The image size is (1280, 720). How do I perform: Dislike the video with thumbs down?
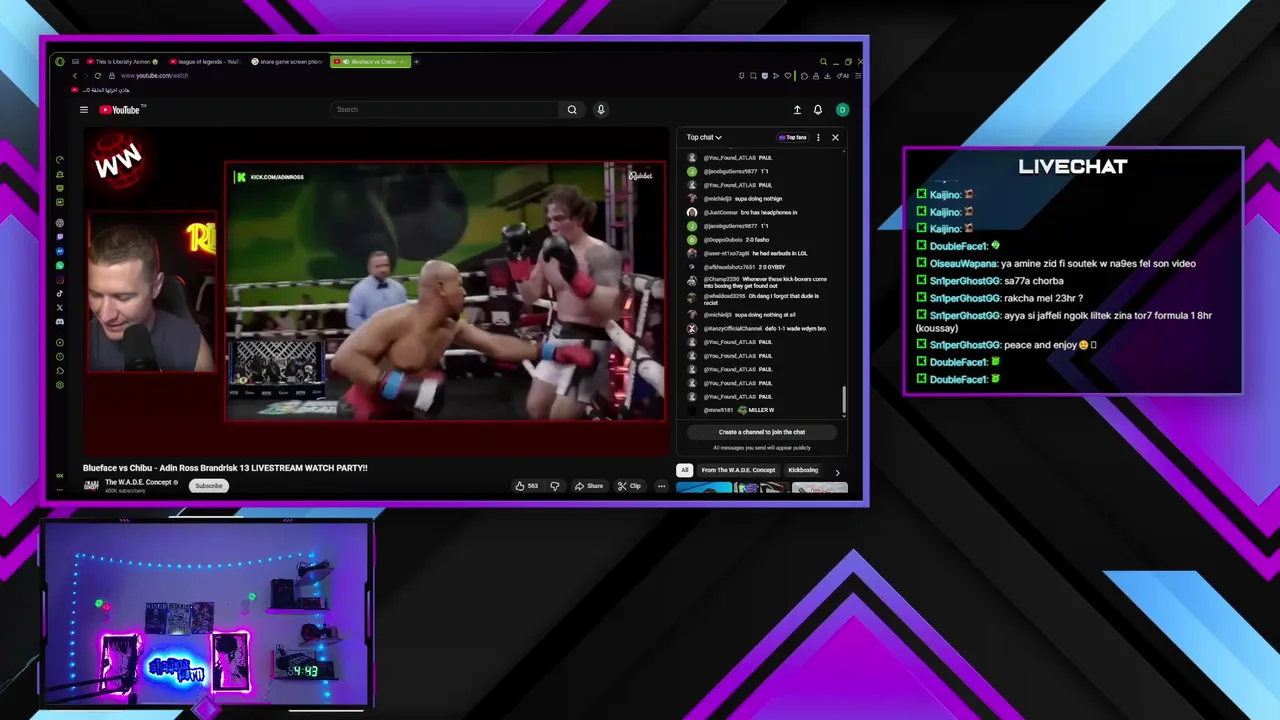coord(555,486)
